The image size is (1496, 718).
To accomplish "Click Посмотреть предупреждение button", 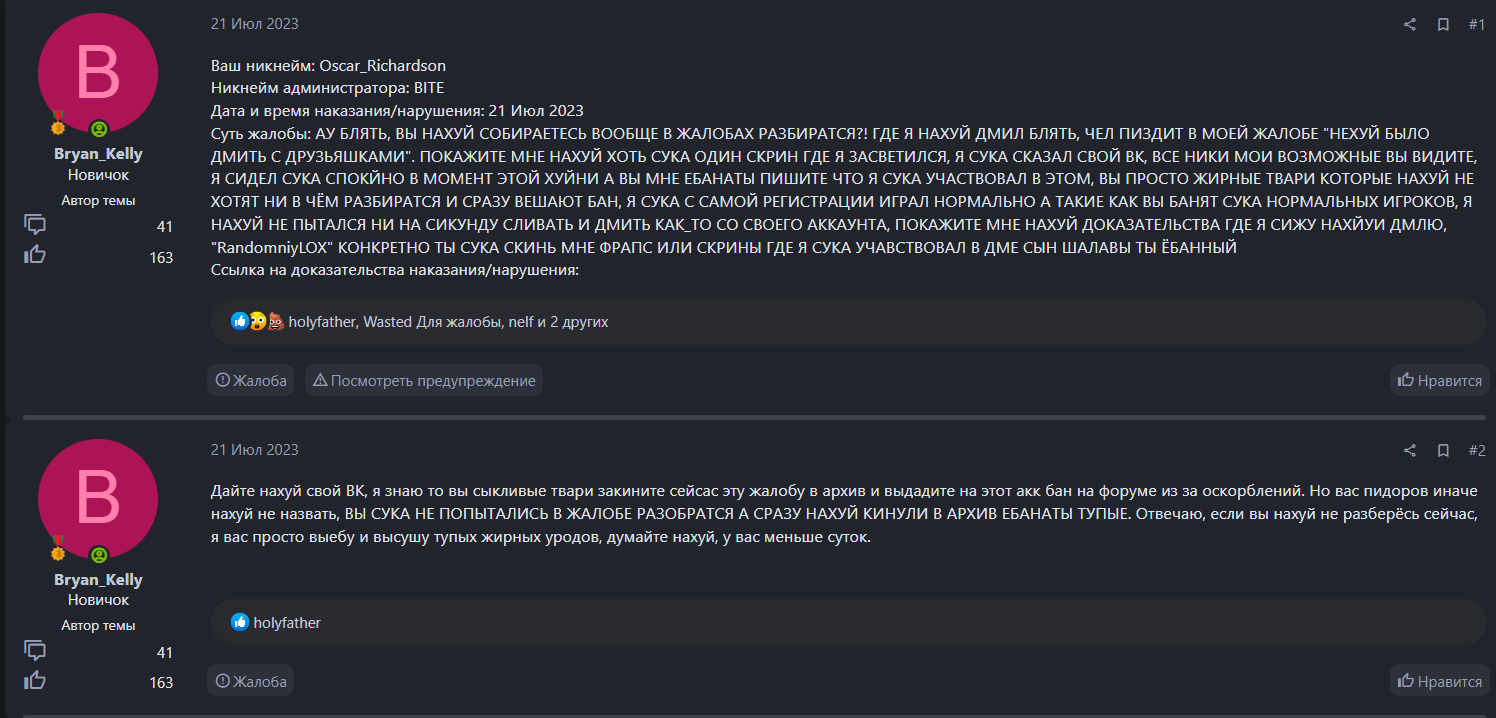I will [x=424, y=380].
